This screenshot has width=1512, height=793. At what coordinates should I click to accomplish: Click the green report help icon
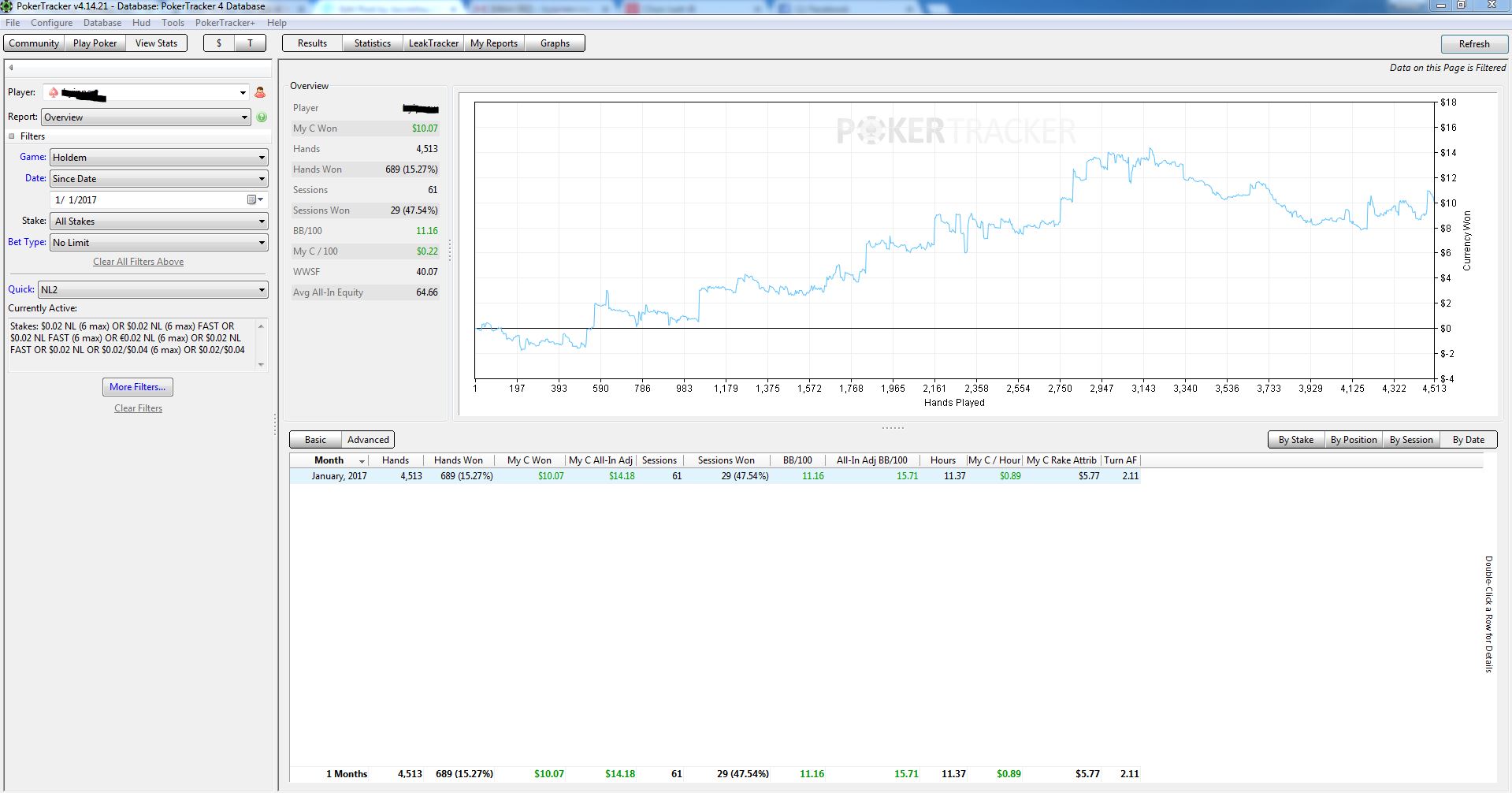pos(262,117)
